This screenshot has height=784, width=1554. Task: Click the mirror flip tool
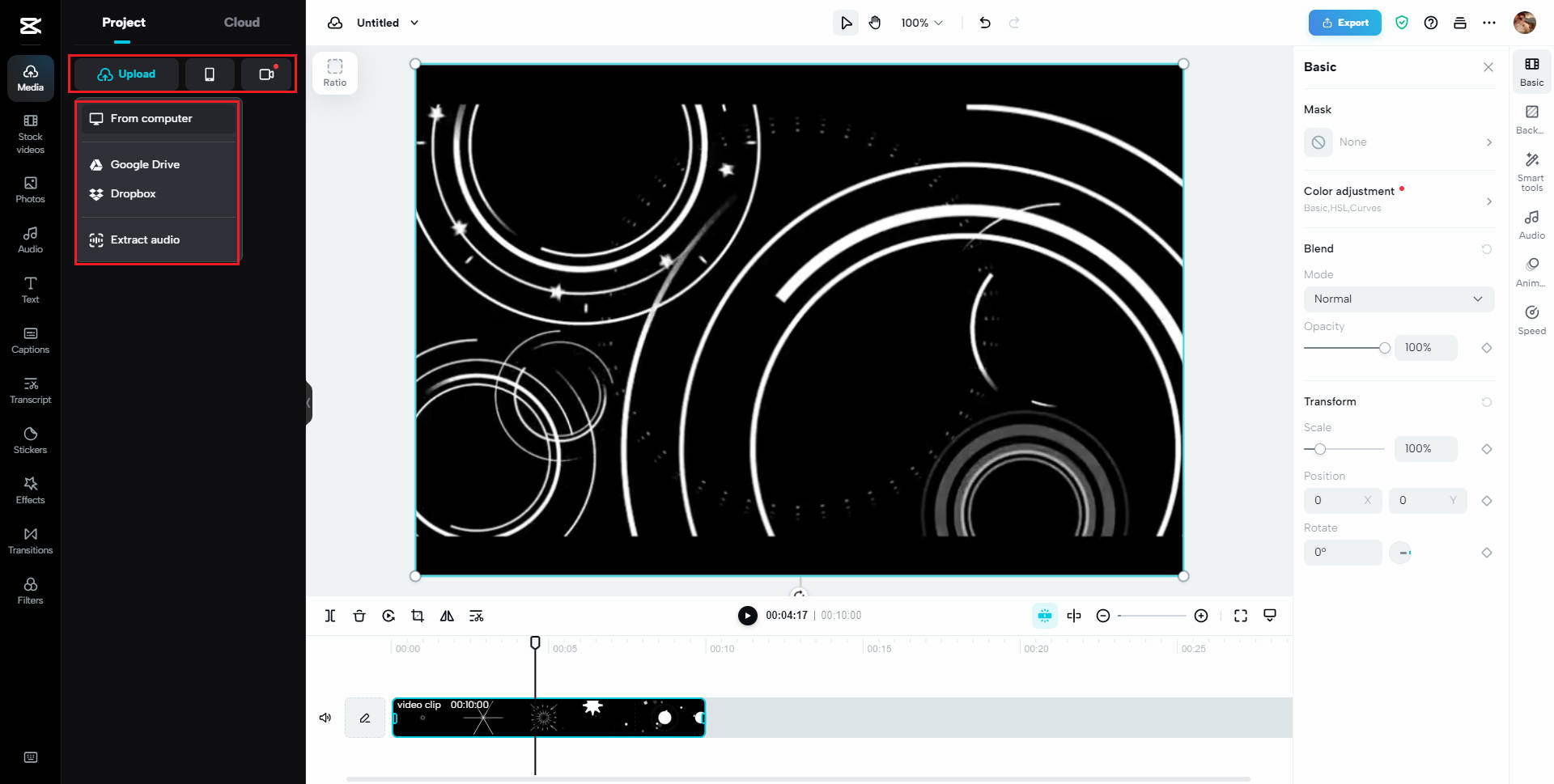(447, 616)
